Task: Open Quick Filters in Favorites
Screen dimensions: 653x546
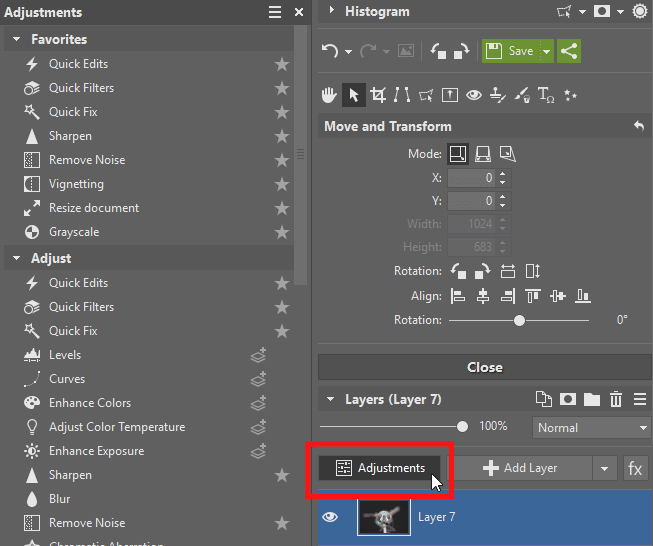Action: [81, 88]
